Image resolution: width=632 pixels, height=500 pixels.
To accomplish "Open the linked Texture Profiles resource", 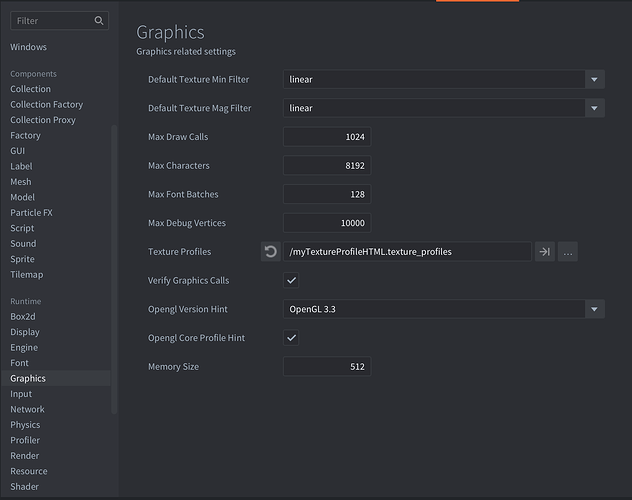I will pos(545,252).
